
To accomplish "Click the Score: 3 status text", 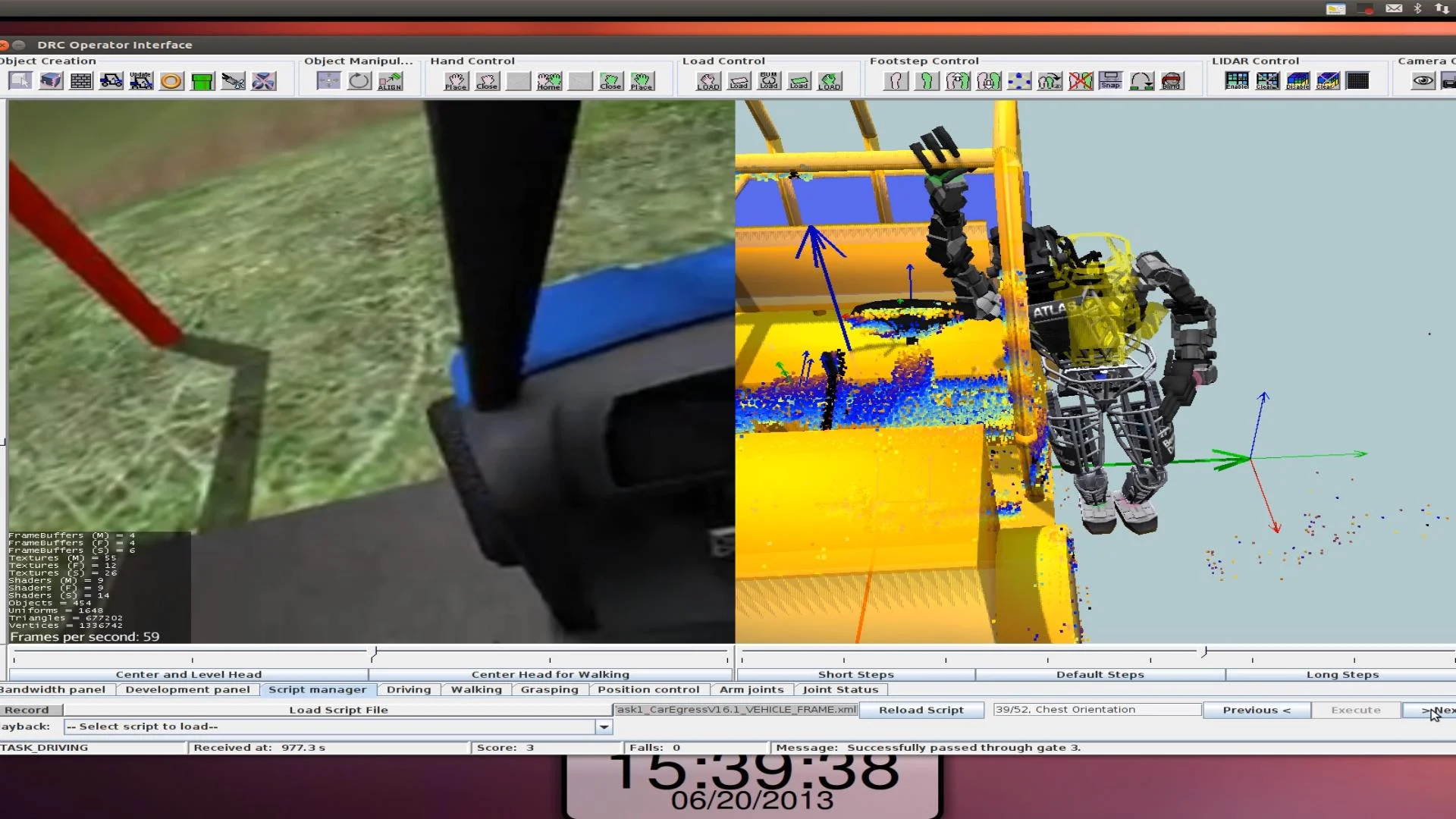I will tap(505, 748).
